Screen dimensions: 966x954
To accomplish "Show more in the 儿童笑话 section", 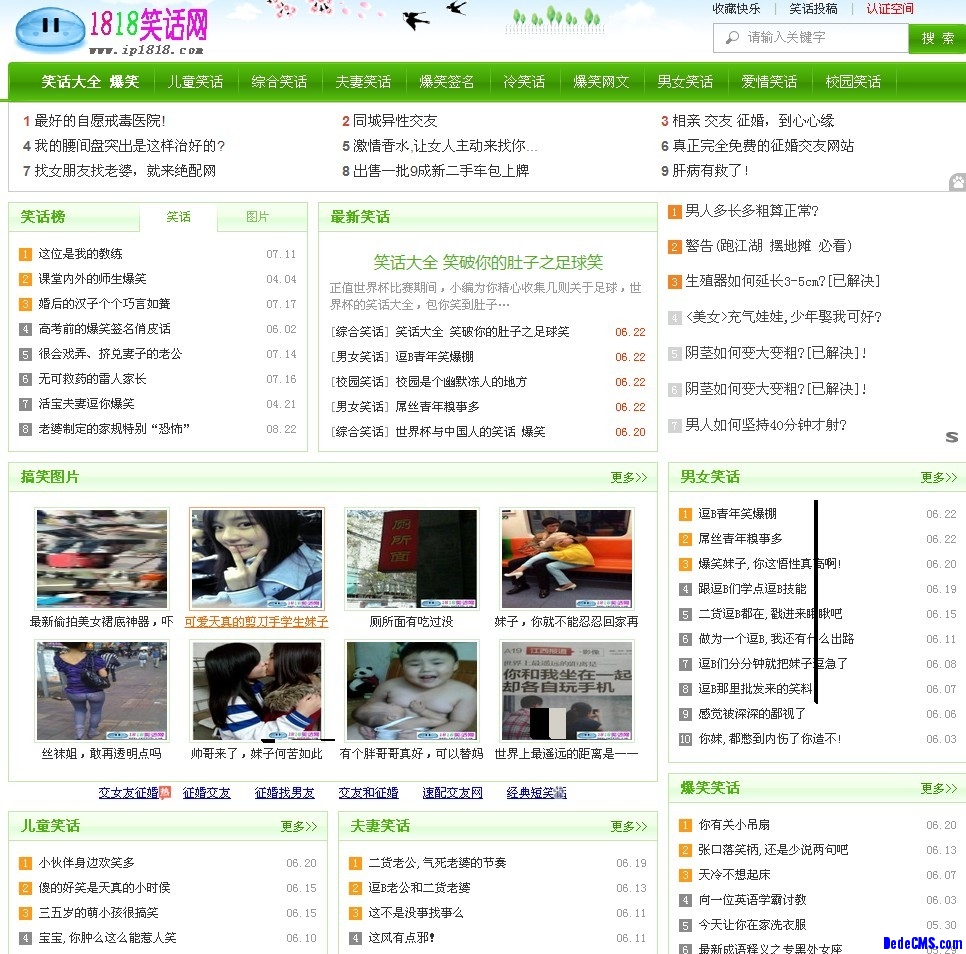I will [298, 826].
